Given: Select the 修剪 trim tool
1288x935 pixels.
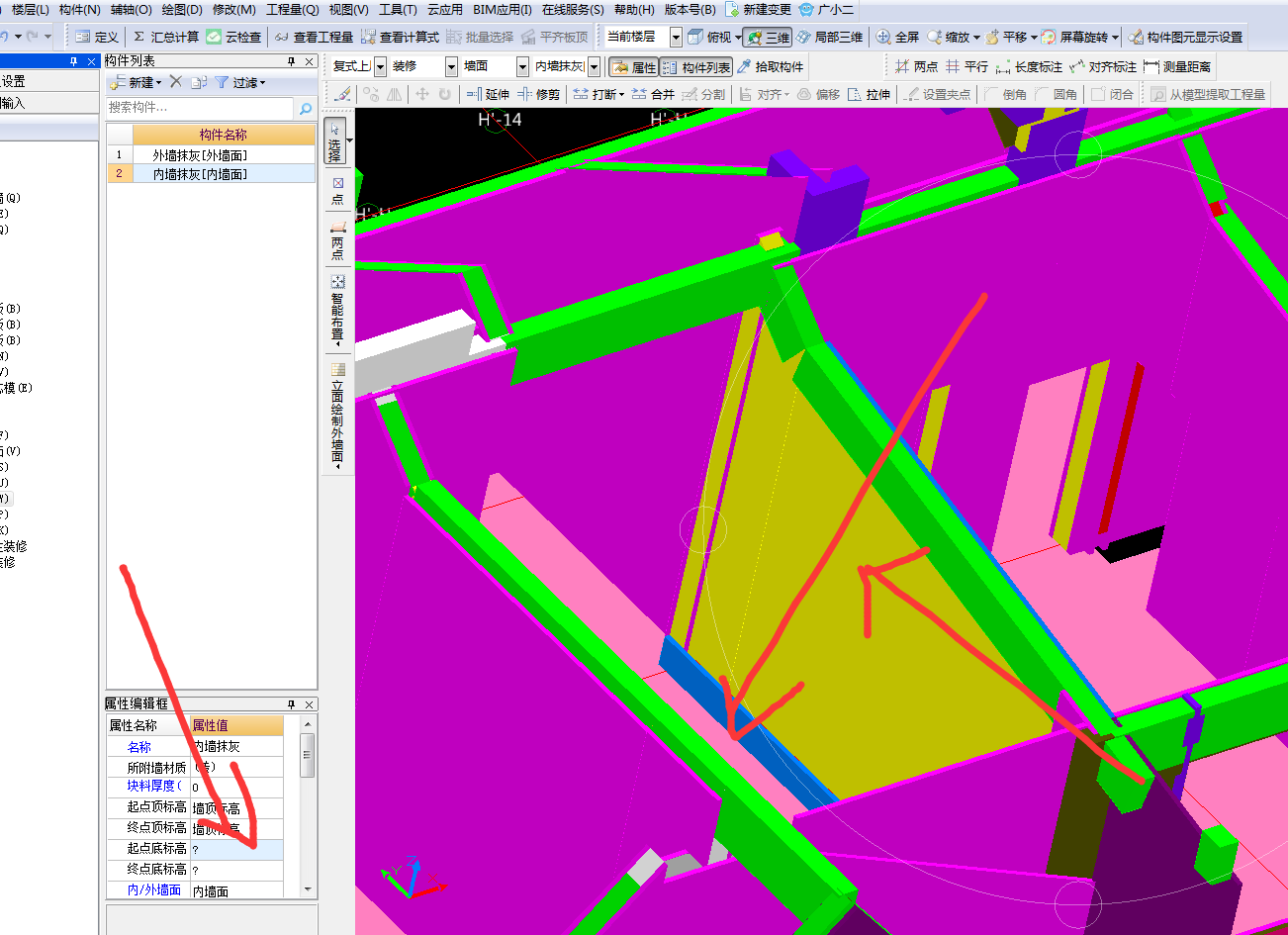Looking at the screenshot, I should tap(539, 94).
